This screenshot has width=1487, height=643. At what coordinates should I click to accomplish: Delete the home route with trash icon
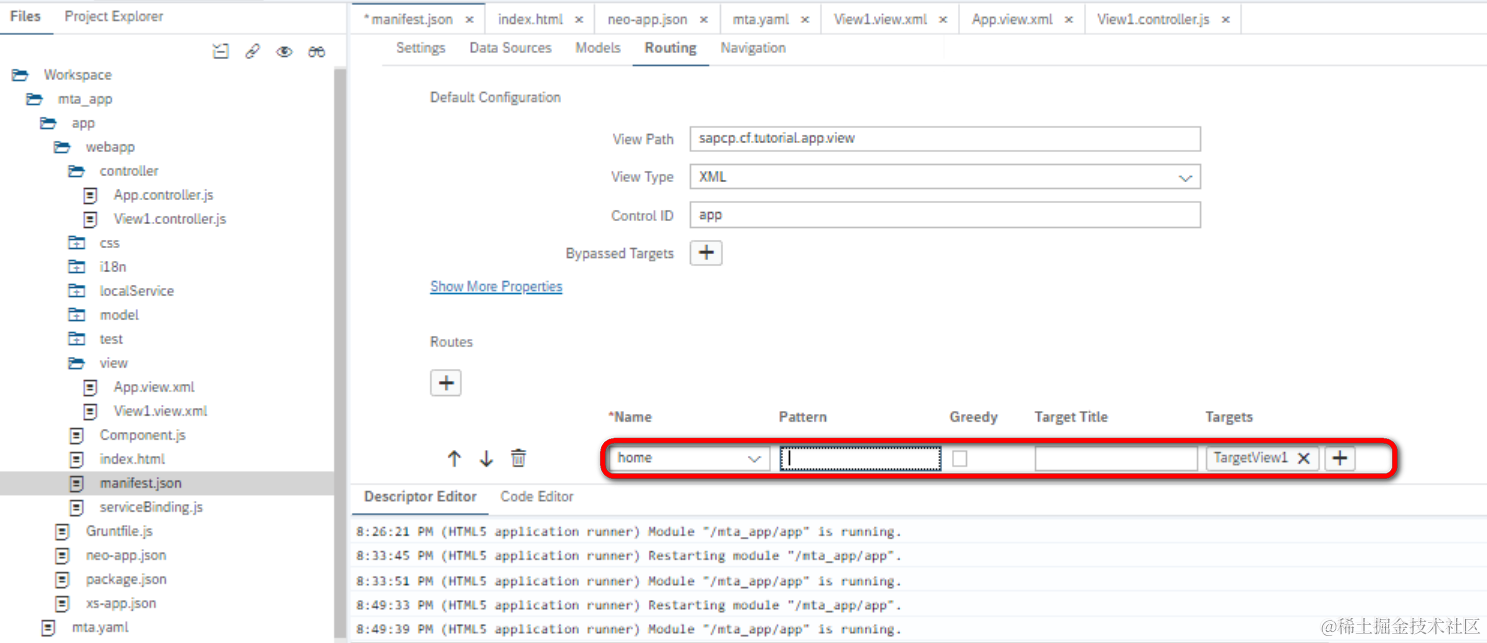pyautogui.click(x=518, y=459)
